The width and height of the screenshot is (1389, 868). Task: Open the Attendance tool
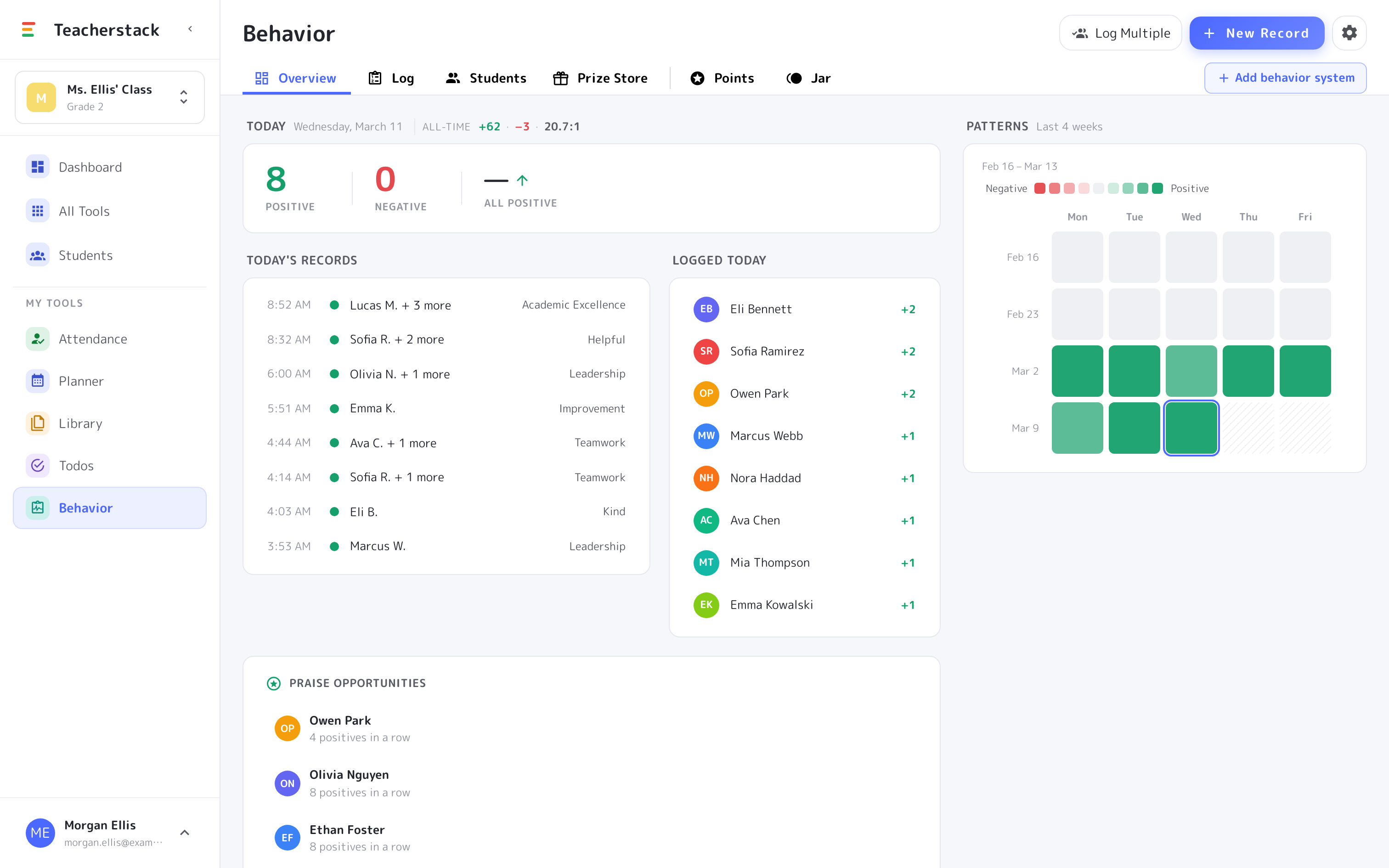110,339
